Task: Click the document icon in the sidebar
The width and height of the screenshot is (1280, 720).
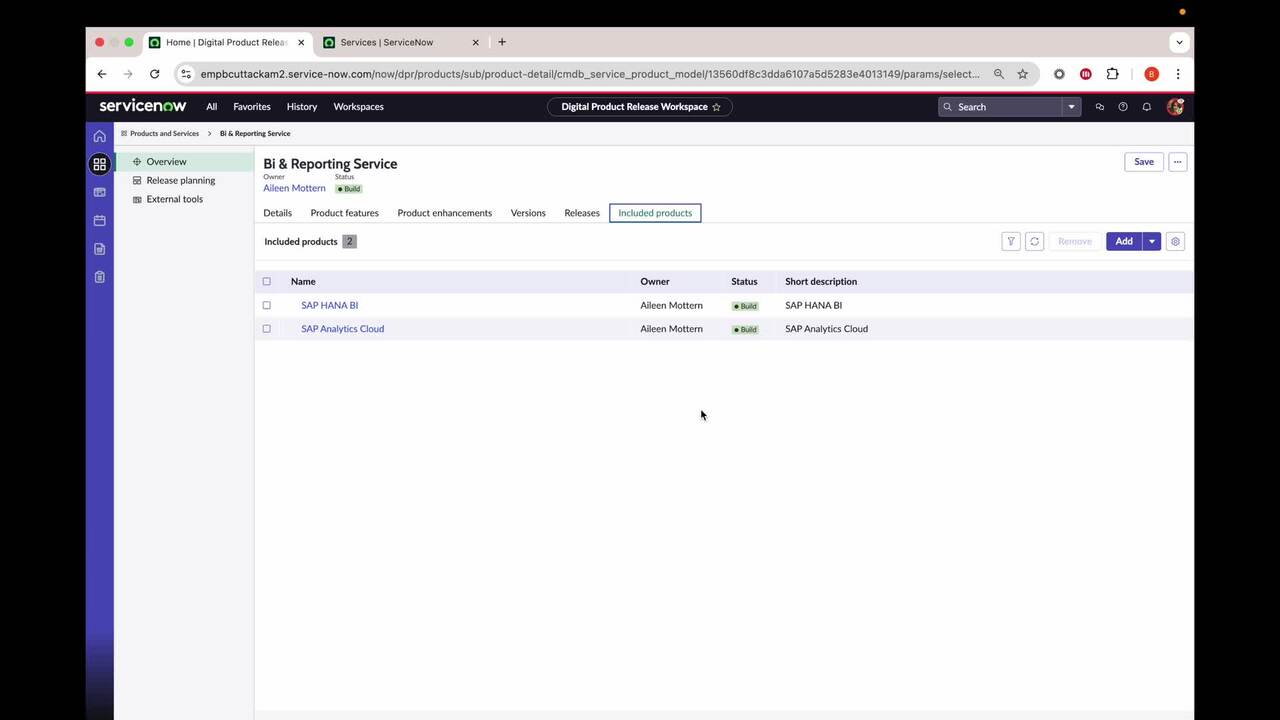Action: pos(99,248)
